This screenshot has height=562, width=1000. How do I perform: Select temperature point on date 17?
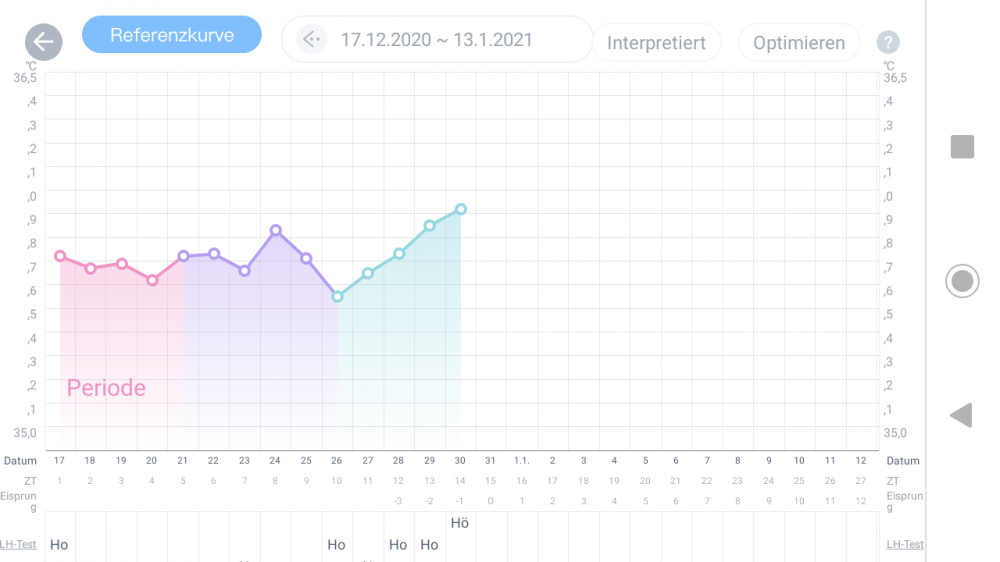coord(60,256)
